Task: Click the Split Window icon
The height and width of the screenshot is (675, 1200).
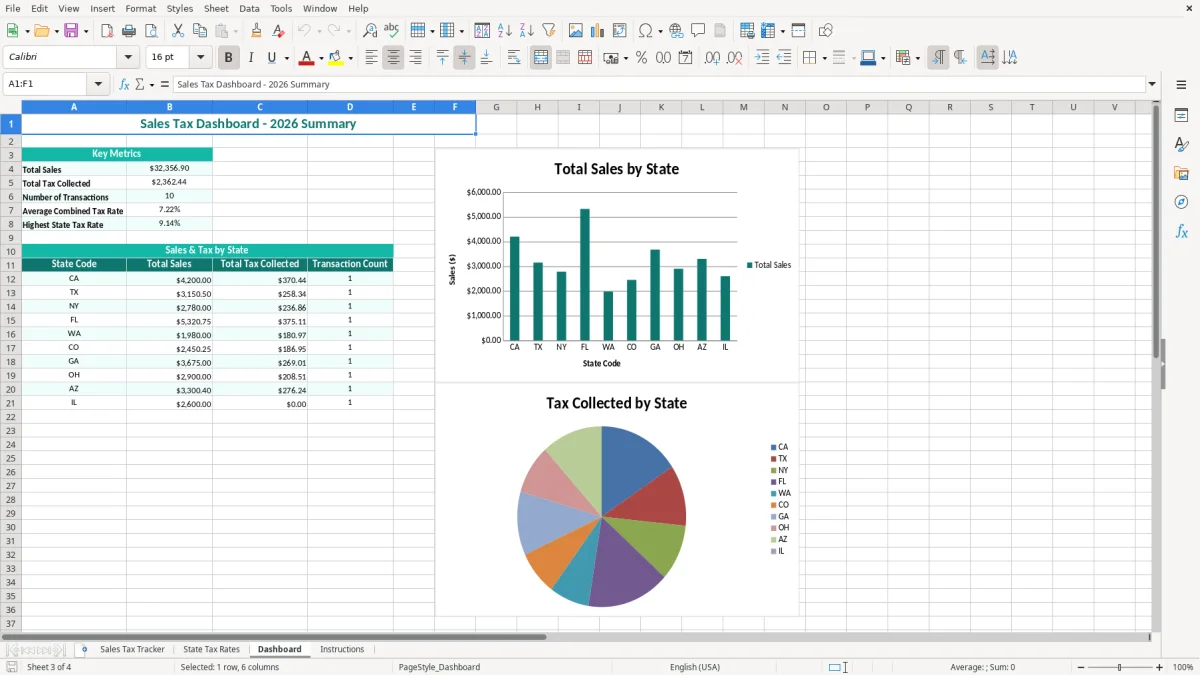Action: point(798,31)
